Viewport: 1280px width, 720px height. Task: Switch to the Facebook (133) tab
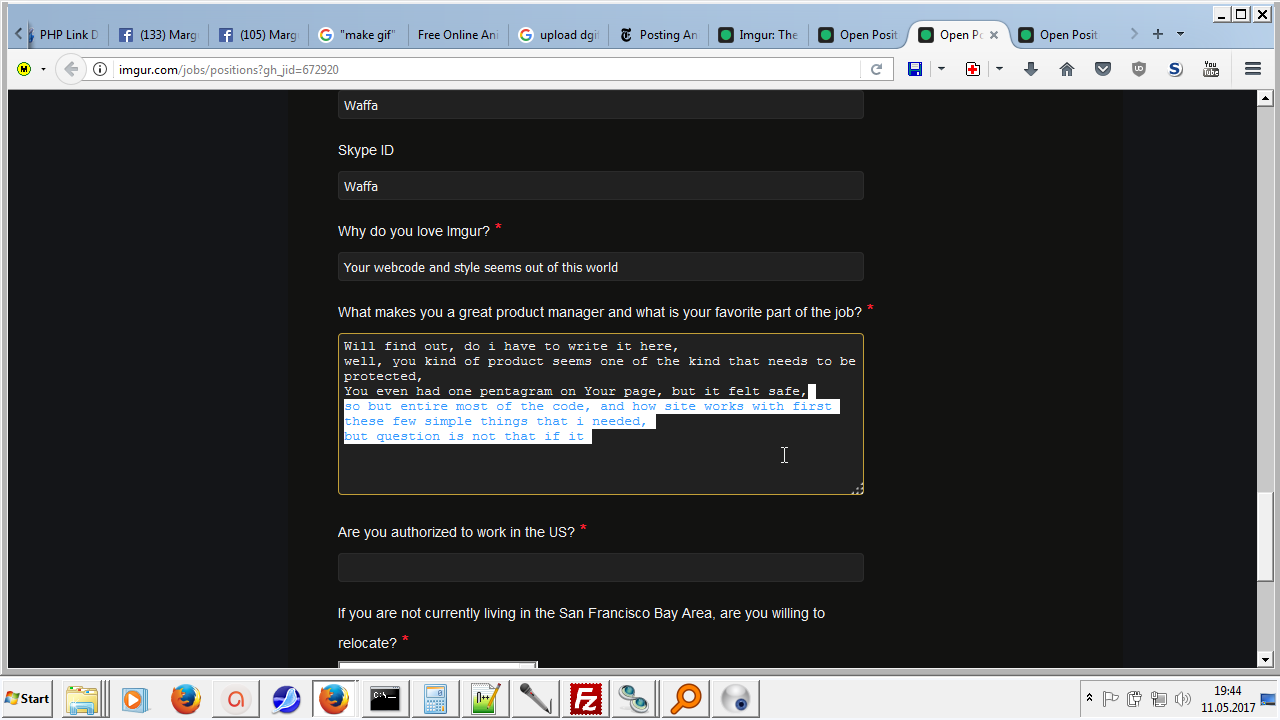click(158, 35)
